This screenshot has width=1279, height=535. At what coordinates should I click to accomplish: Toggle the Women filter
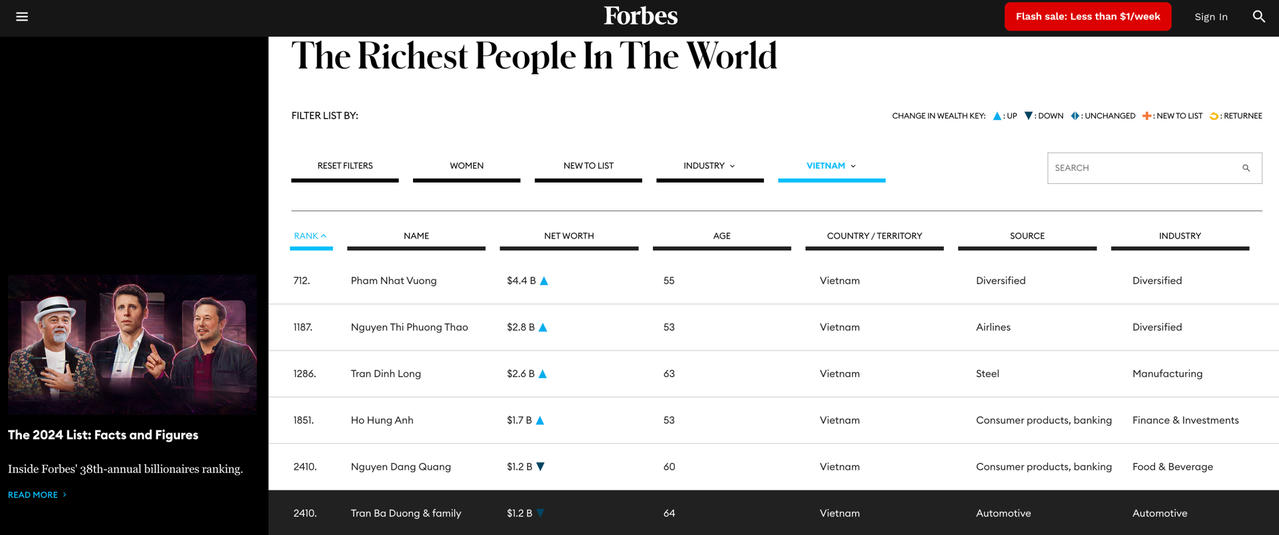pos(466,166)
